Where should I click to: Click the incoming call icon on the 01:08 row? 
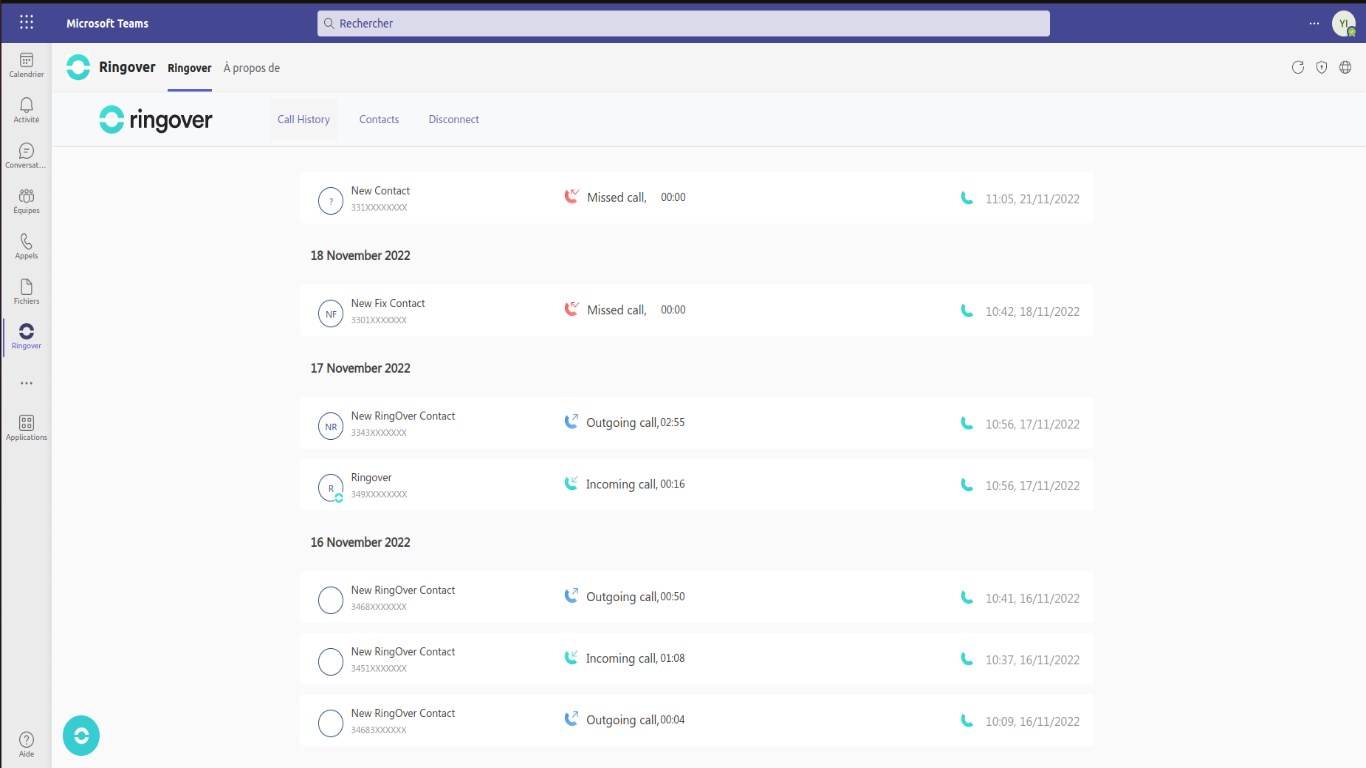point(571,658)
